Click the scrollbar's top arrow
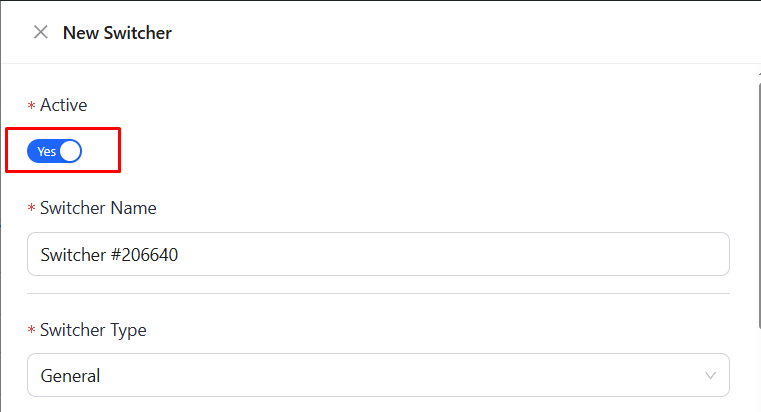Image resolution: width=761 pixels, height=412 pixels. pyautogui.click(x=756, y=74)
